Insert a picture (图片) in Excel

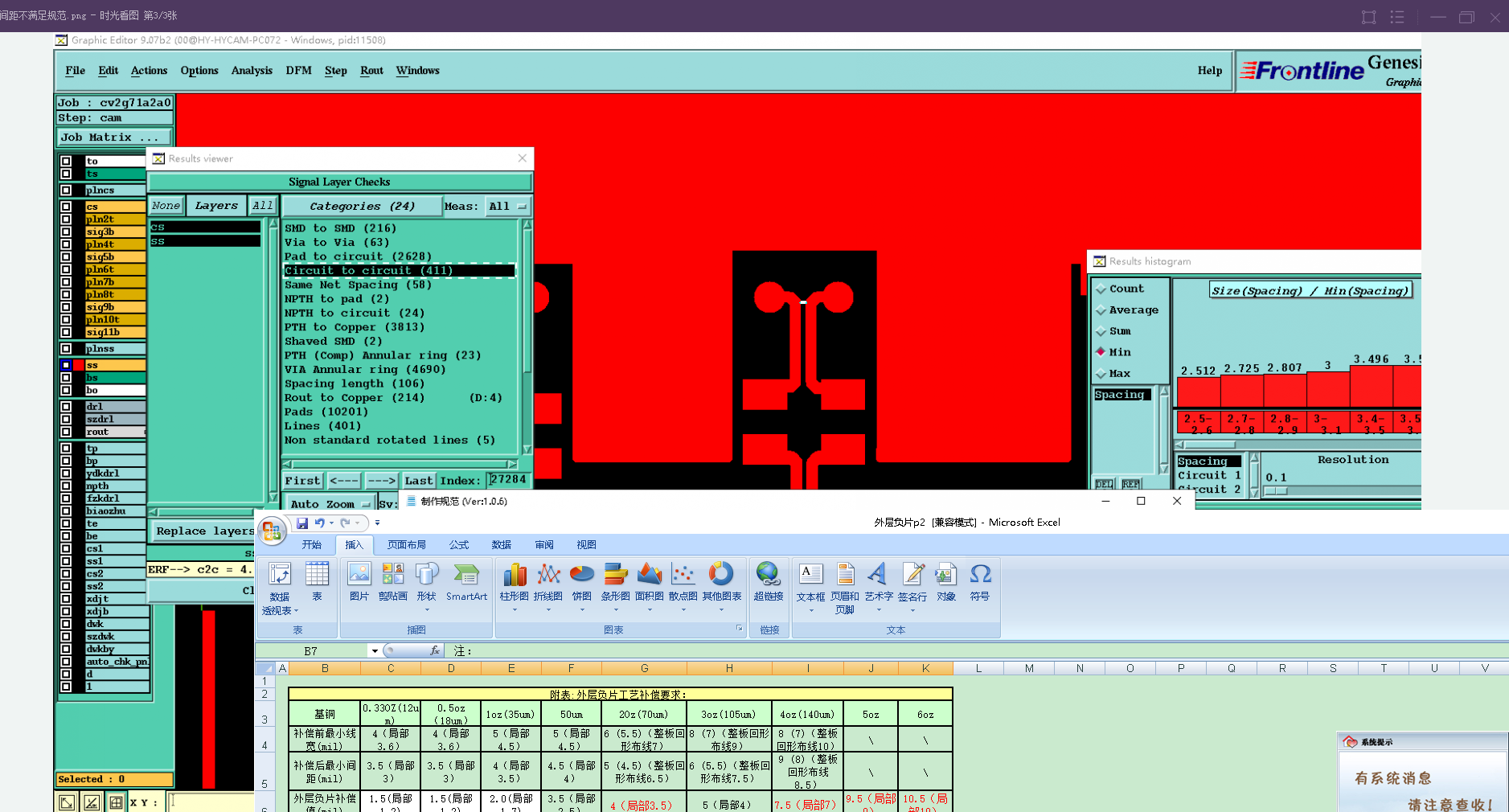(x=359, y=582)
